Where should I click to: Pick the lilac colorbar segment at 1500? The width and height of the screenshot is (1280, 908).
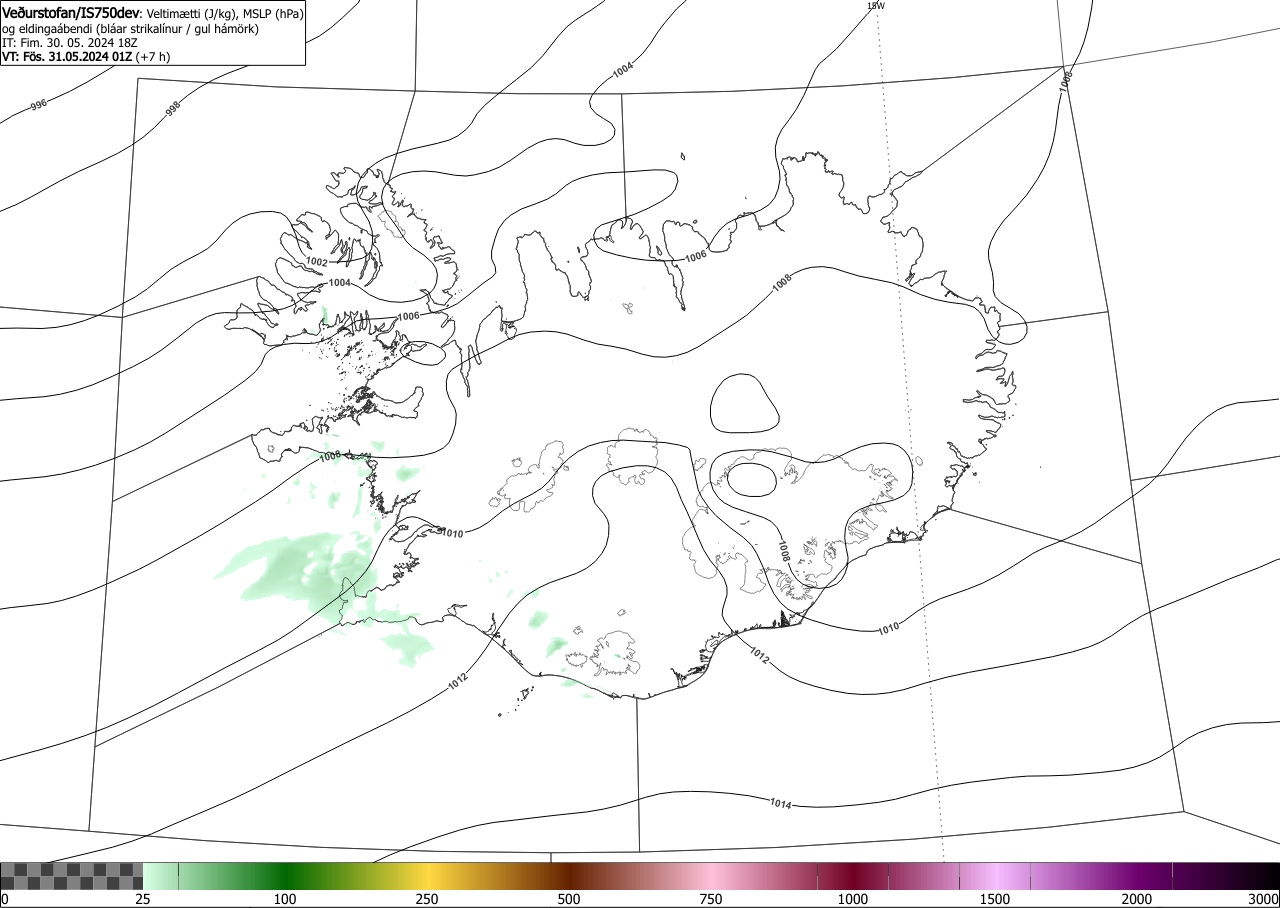coord(995,876)
